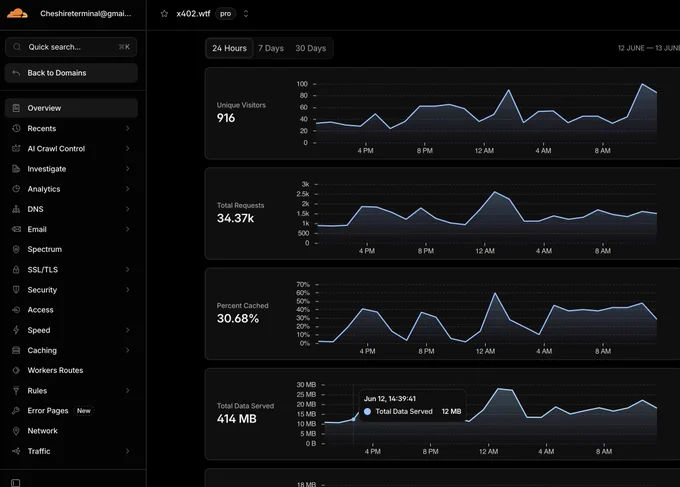The width and height of the screenshot is (680, 487).
Task: Click the SSL/TLS lock icon
Action: [x=16, y=269]
